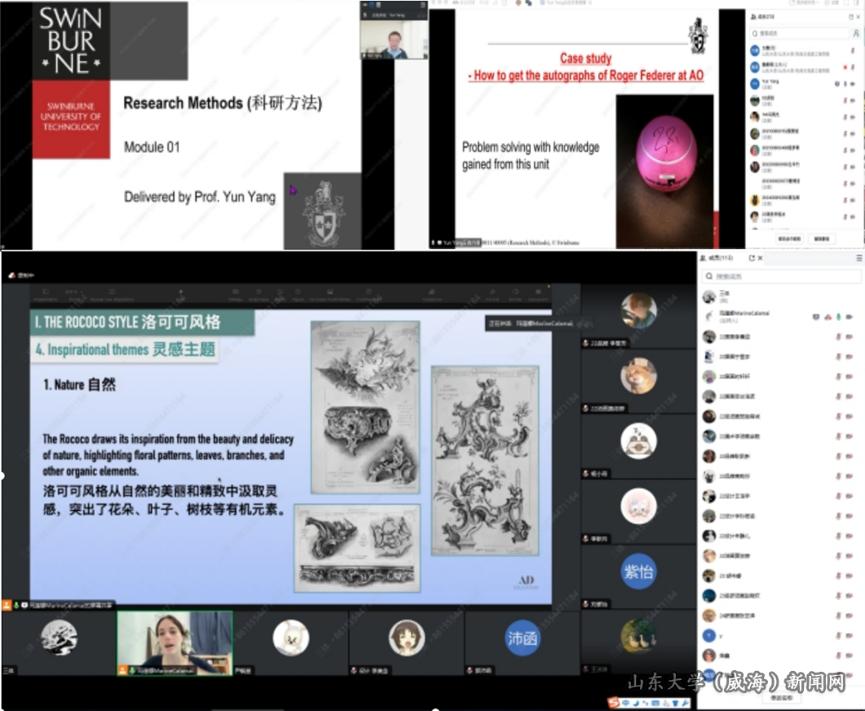Image resolution: width=865 pixels, height=711 pixels.
Task: Select the Marine Calamai row in the participant list
Action: tap(781, 316)
